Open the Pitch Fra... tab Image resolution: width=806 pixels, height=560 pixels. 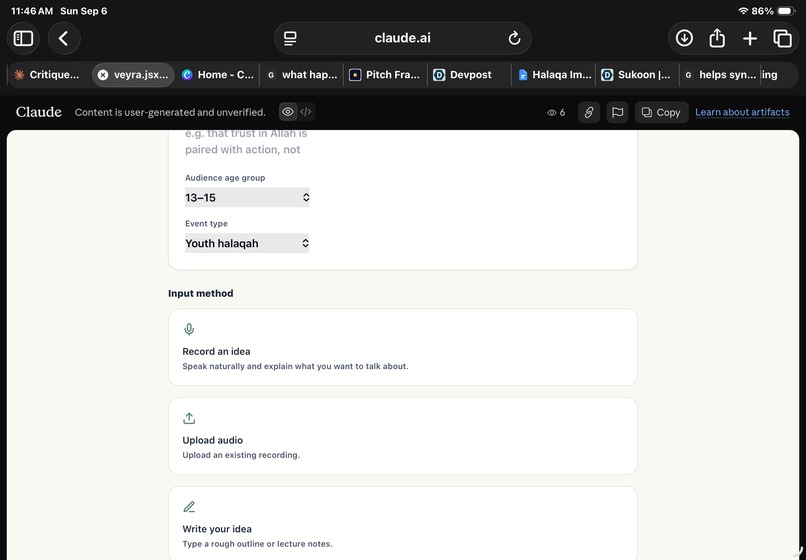(x=385, y=75)
